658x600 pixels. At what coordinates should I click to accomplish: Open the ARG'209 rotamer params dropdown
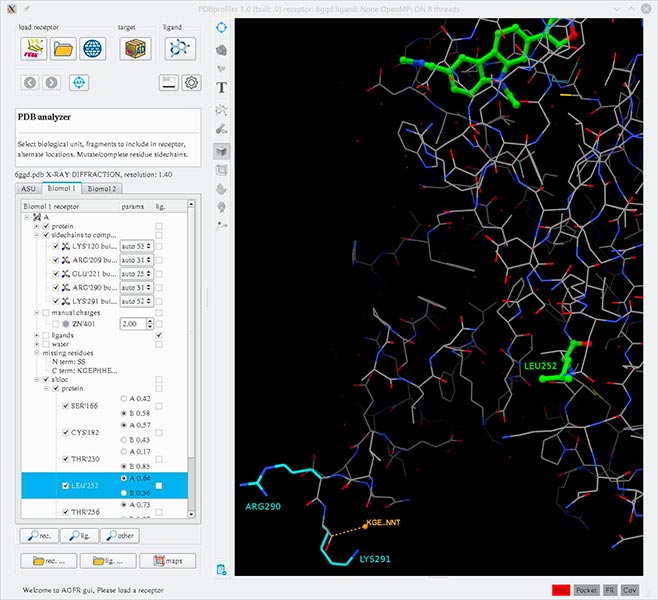tap(135, 260)
